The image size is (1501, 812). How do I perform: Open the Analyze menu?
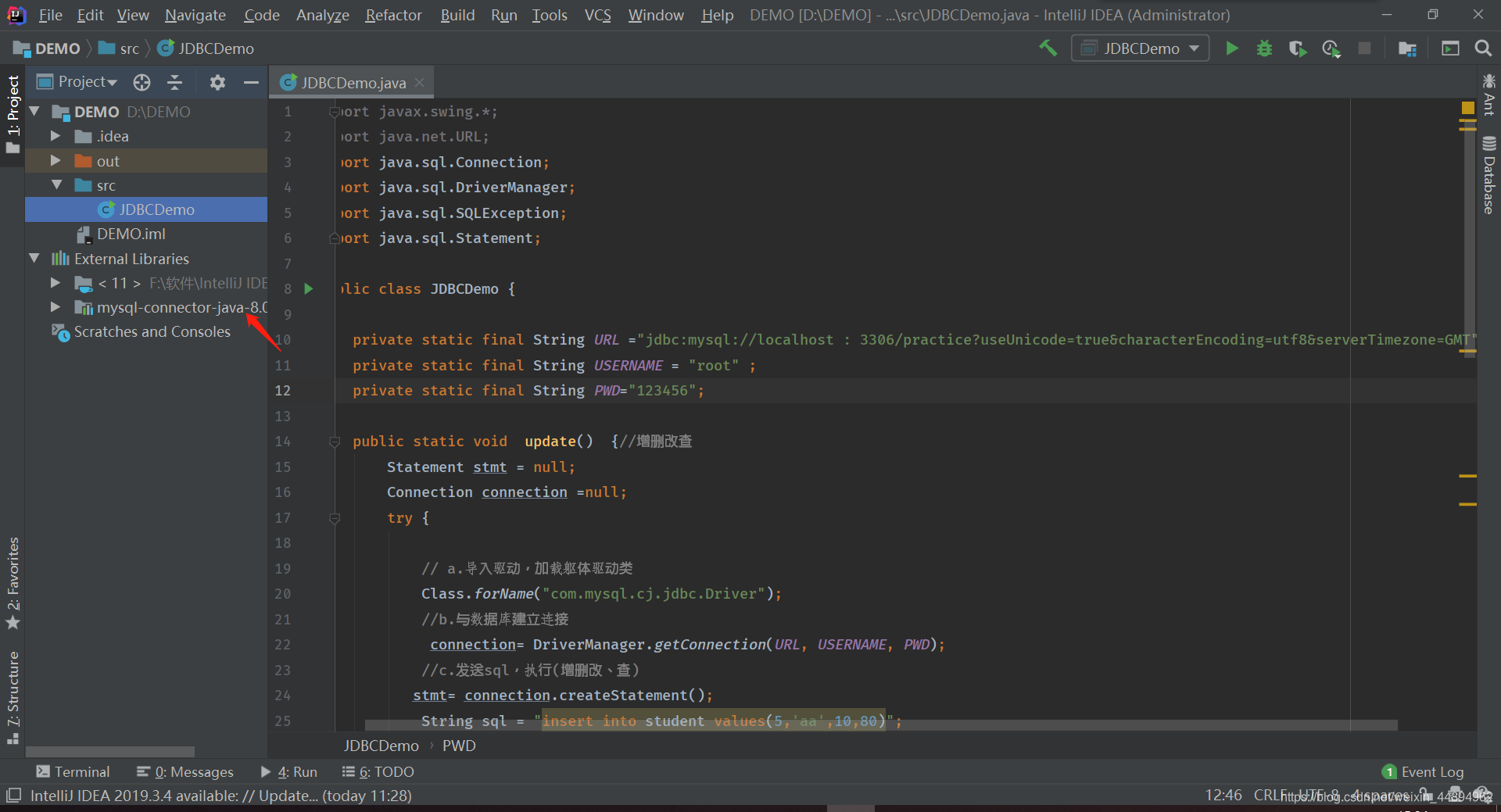(322, 15)
